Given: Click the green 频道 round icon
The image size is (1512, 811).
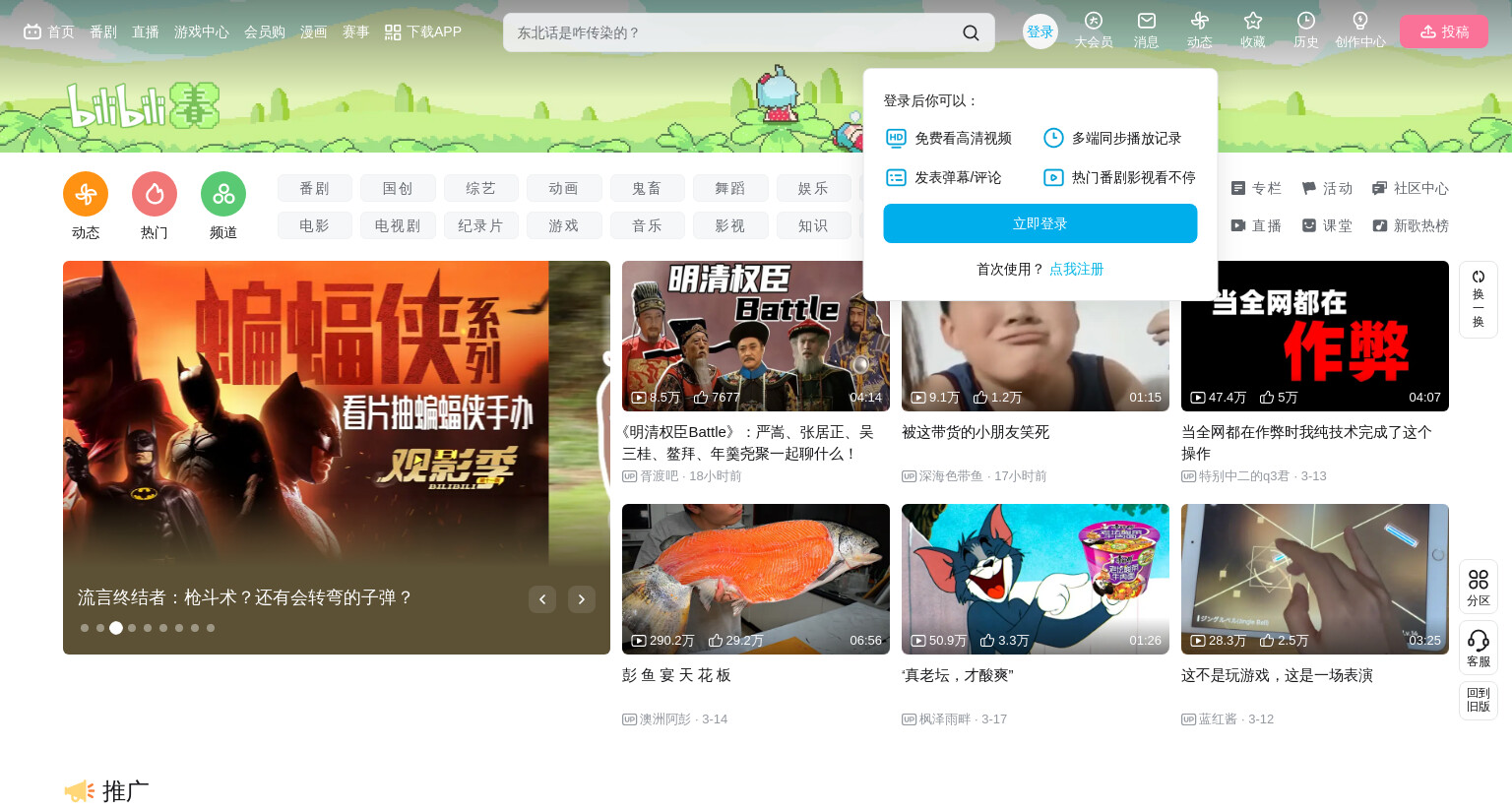Looking at the screenshot, I should (223, 194).
